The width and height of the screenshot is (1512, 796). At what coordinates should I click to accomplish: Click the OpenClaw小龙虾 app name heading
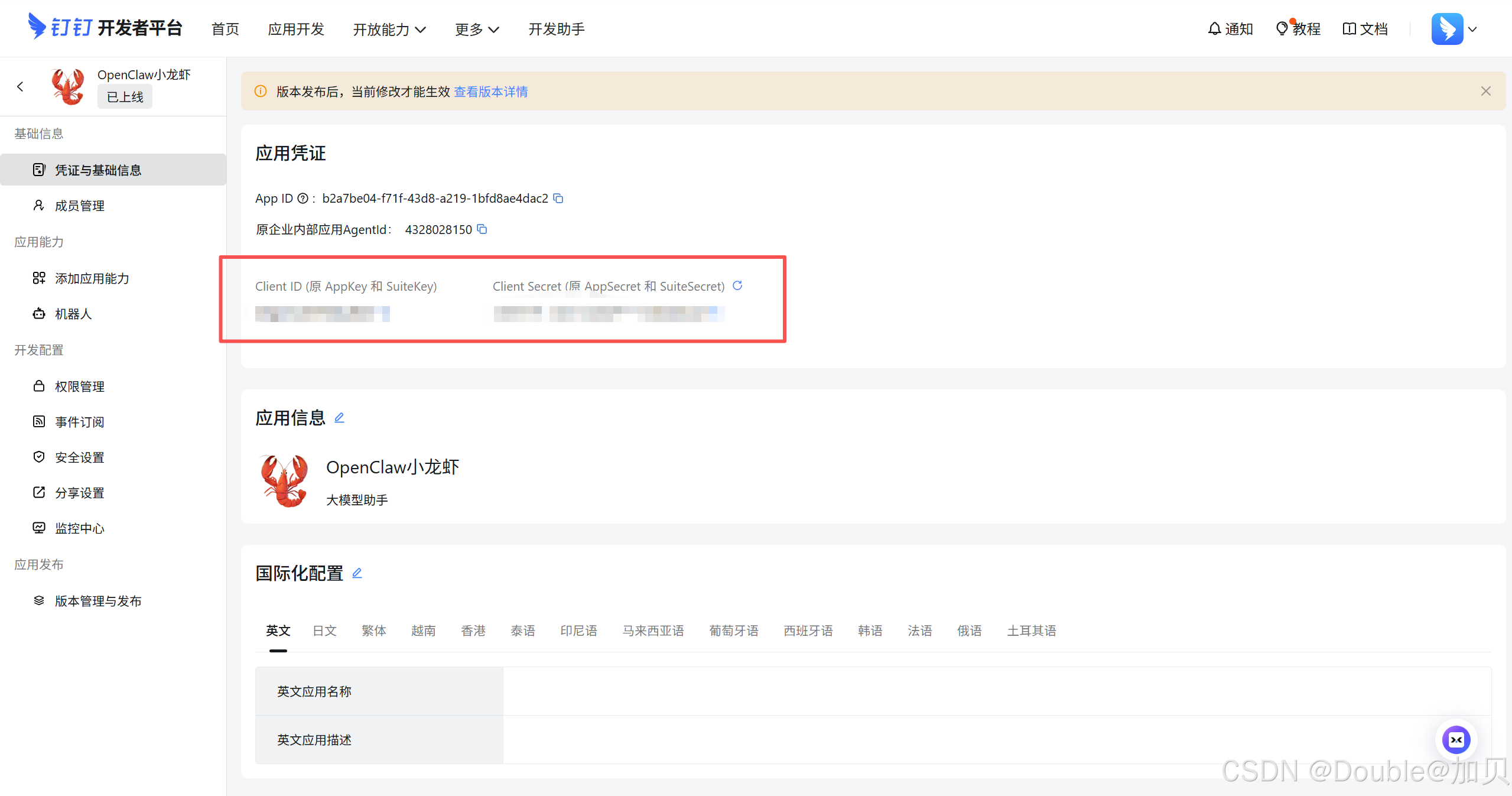pyautogui.click(x=393, y=467)
